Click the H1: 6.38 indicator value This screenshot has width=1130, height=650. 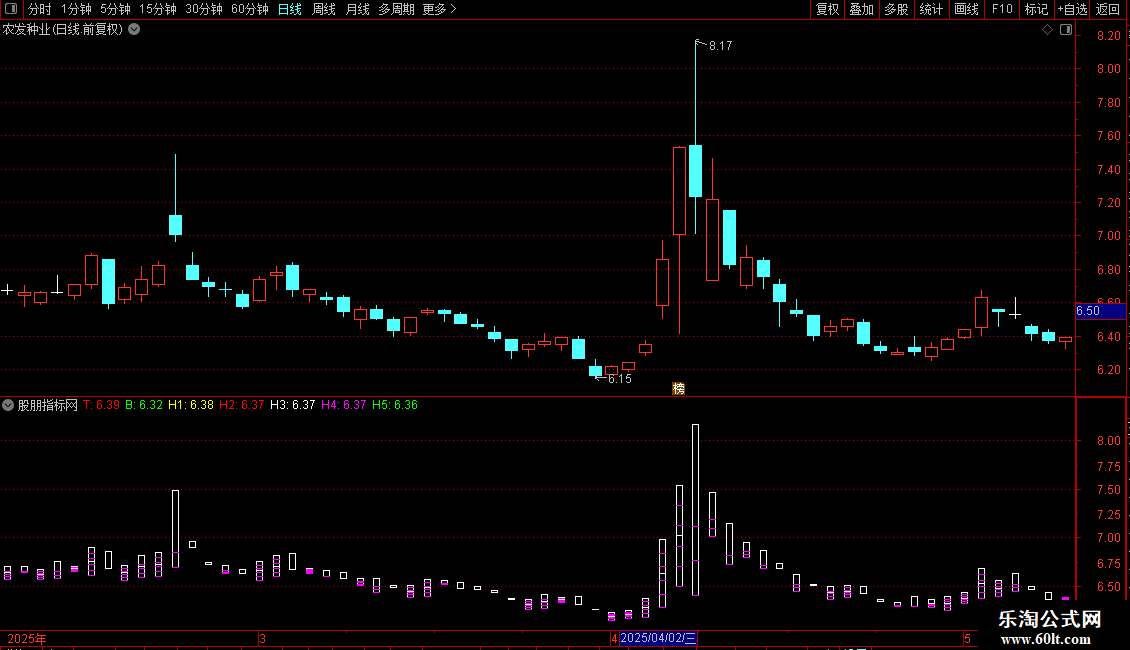(191, 405)
